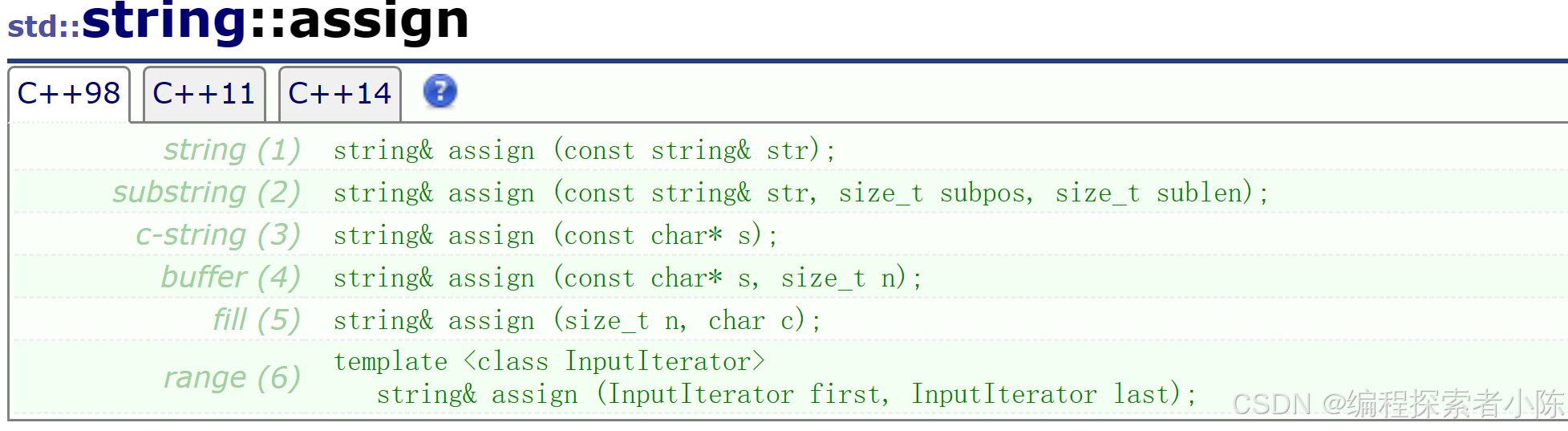Click the buffer (4) overload label
Image resolution: width=1568 pixels, height=431 pixels.
pos(230,278)
